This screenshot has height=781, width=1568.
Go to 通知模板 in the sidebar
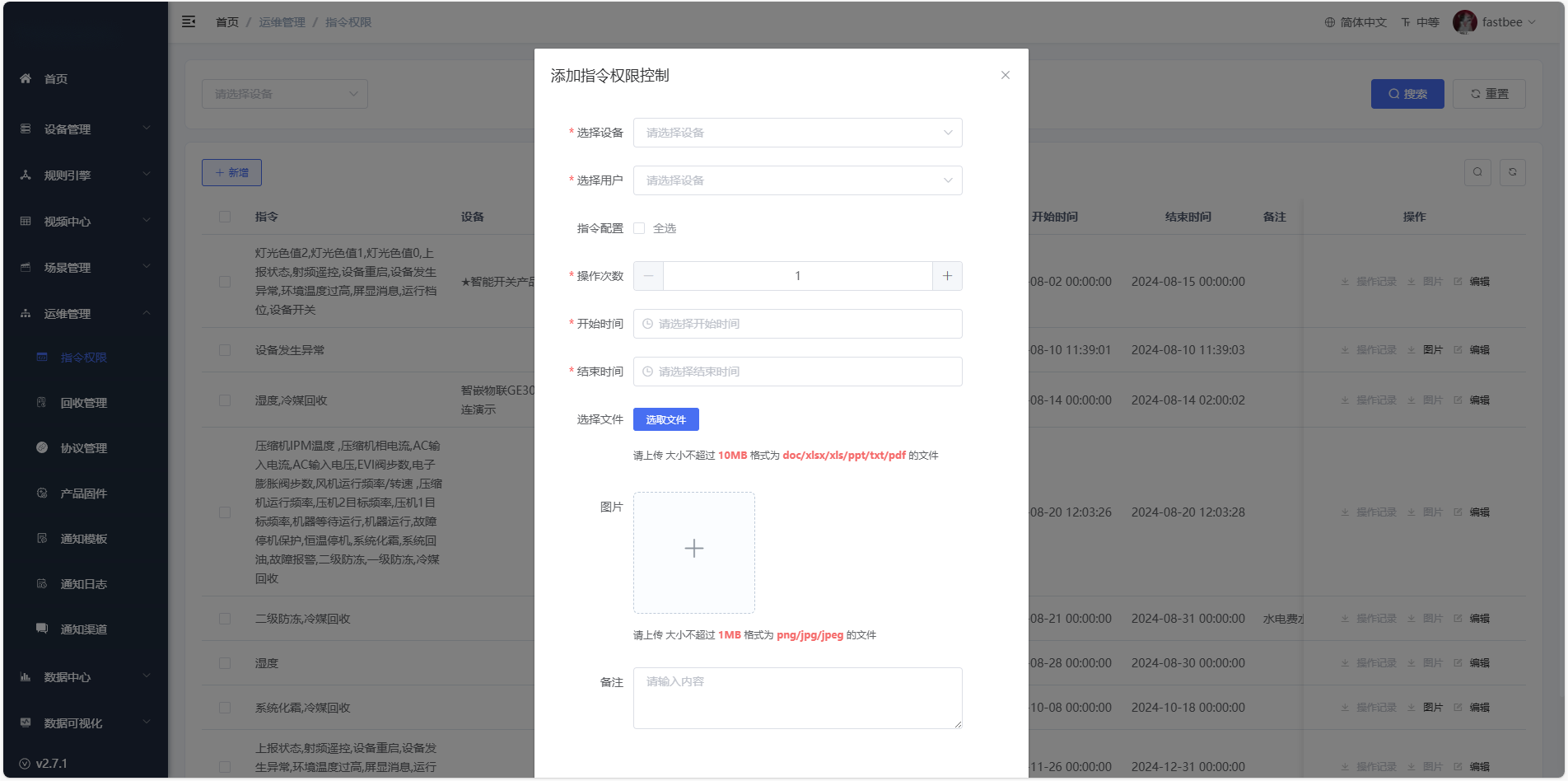click(84, 539)
